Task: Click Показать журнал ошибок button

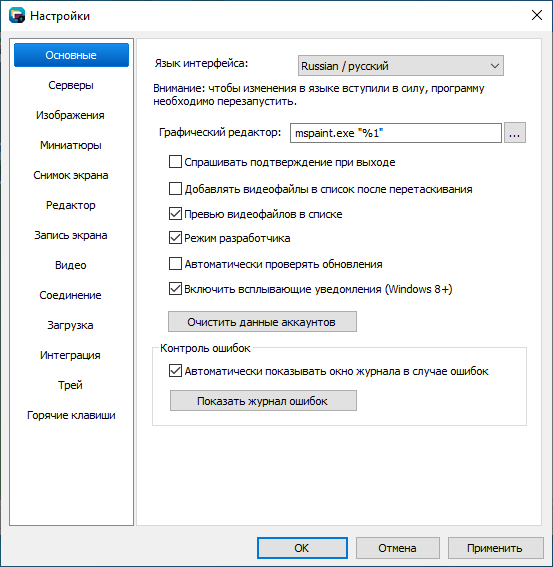Action: [x=263, y=401]
